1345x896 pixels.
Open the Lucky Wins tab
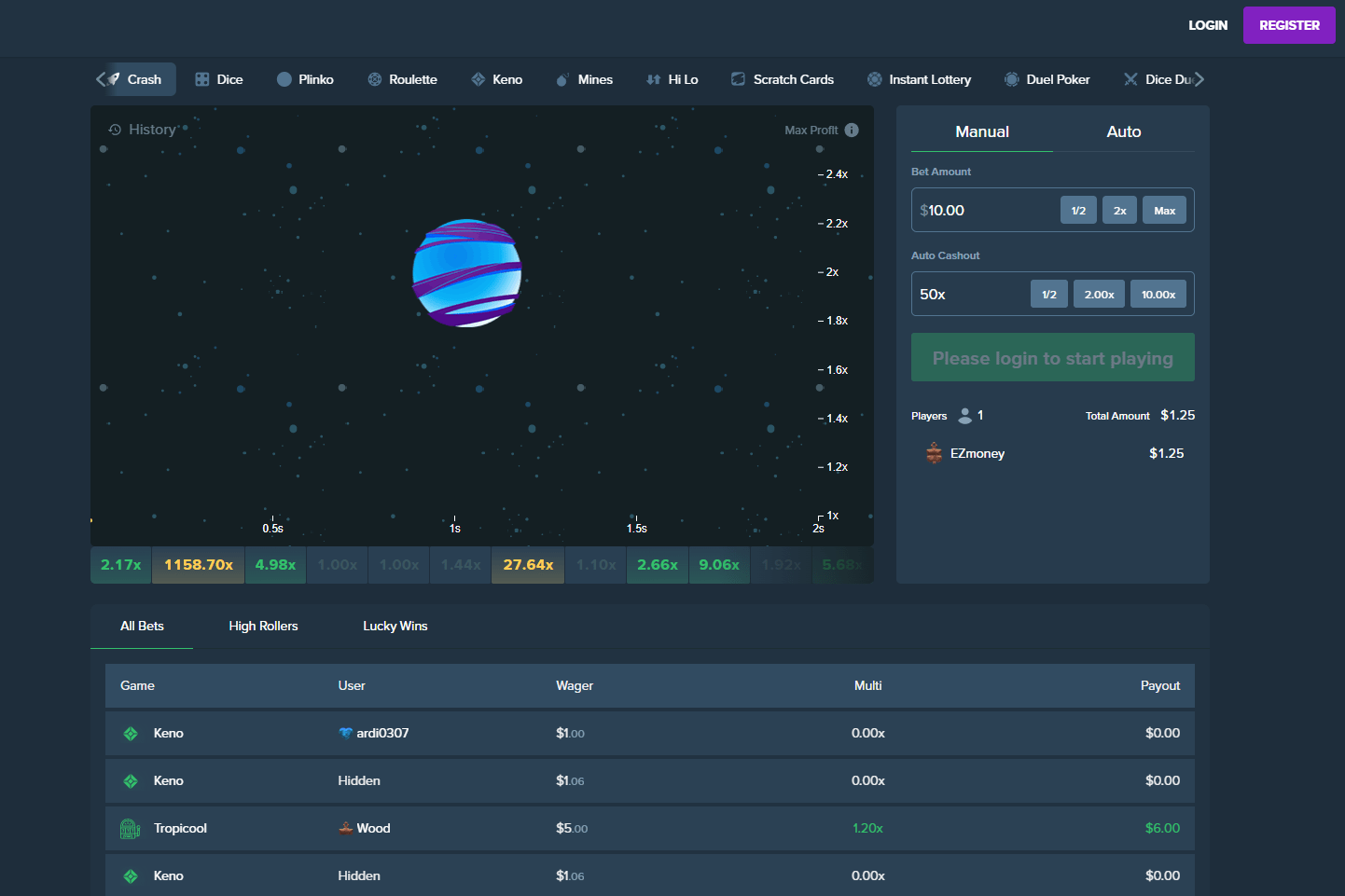pos(395,626)
